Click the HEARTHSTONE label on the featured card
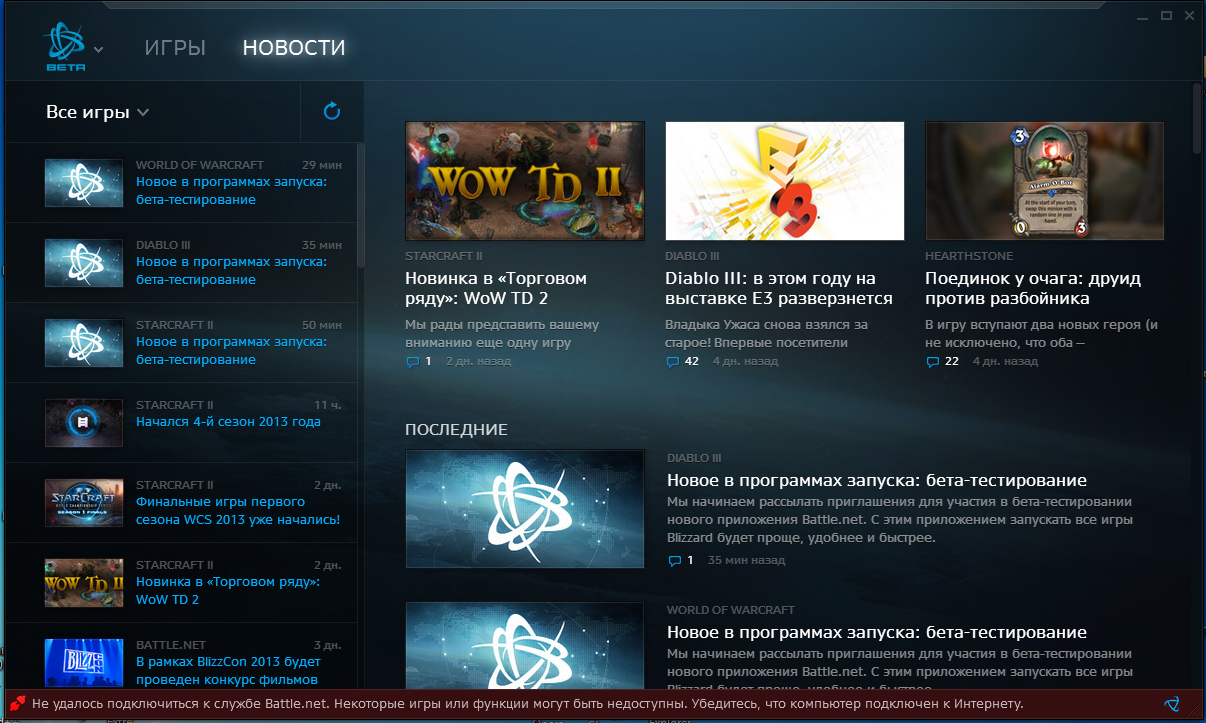Viewport: 1206px width, 723px height. (969, 256)
